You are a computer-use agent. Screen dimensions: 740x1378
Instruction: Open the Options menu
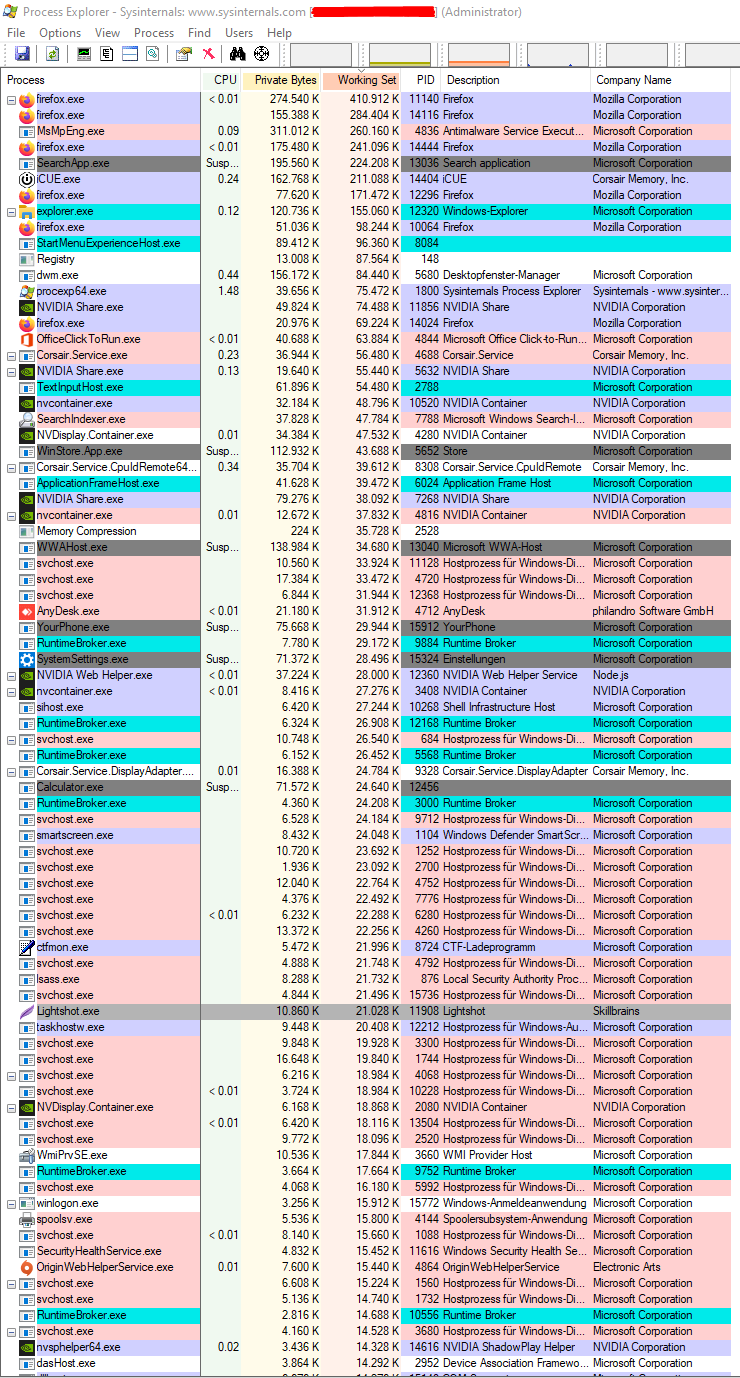(x=60, y=33)
